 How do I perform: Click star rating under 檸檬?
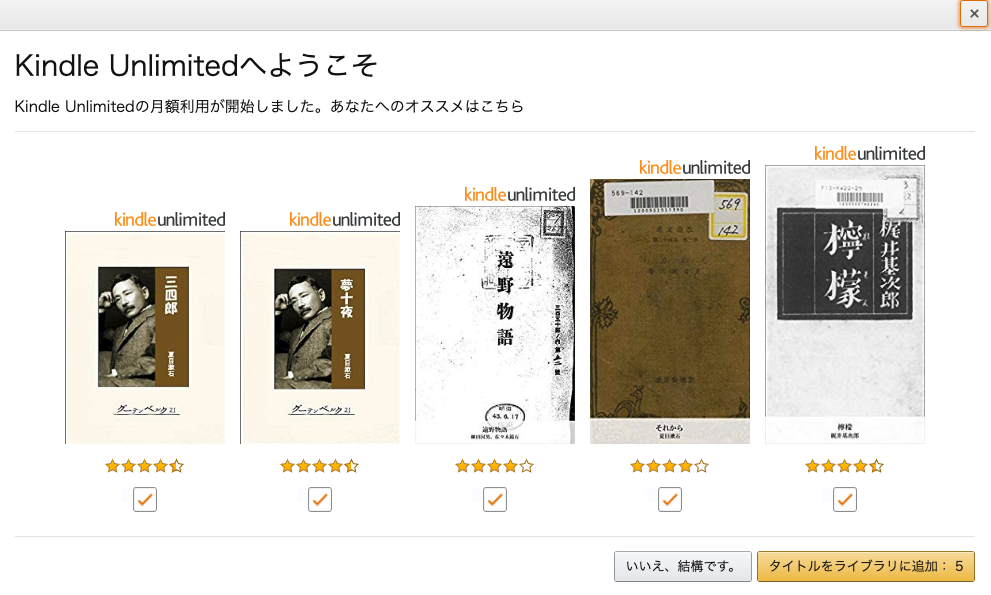[845, 467]
